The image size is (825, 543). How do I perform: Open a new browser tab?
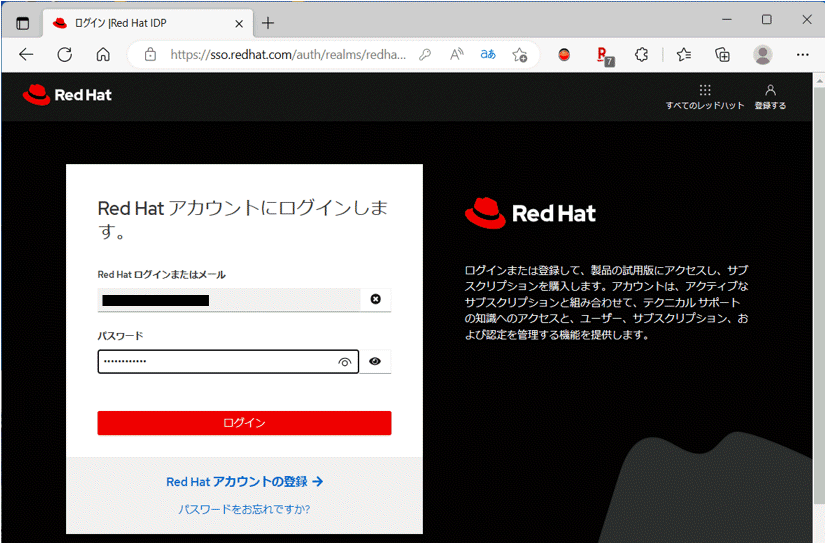pyautogui.click(x=268, y=23)
